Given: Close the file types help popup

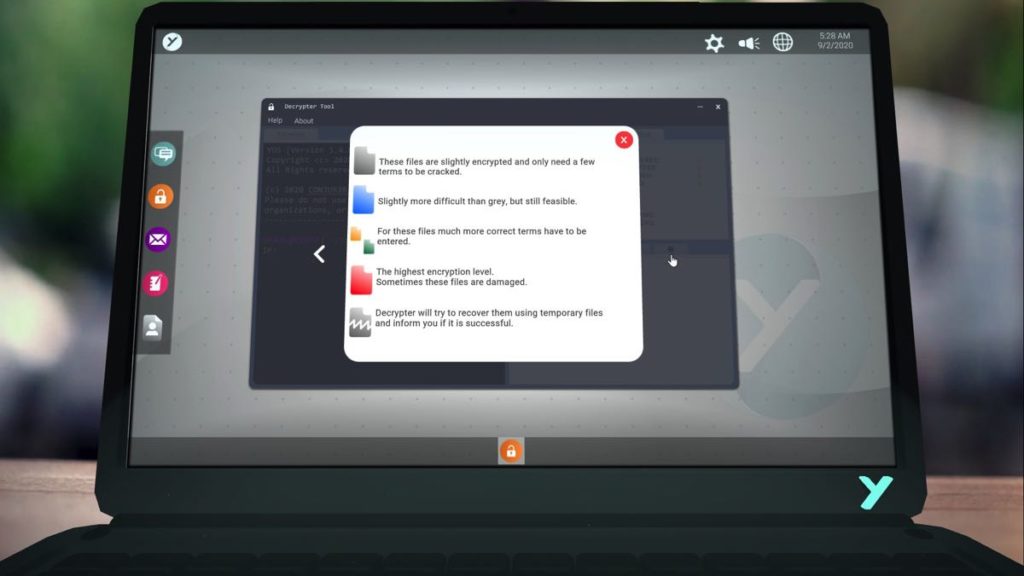Looking at the screenshot, I should (624, 140).
